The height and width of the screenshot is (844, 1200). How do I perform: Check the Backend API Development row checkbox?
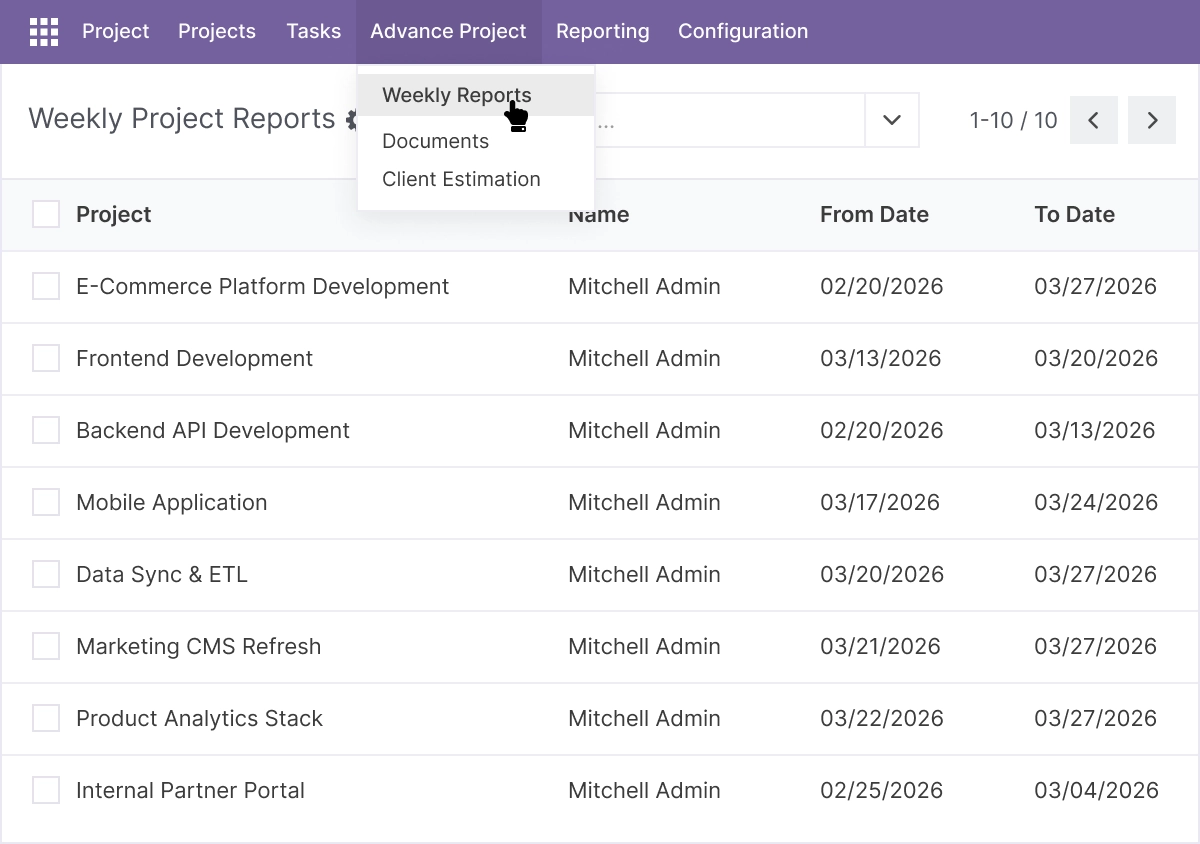pyautogui.click(x=46, y=430)
